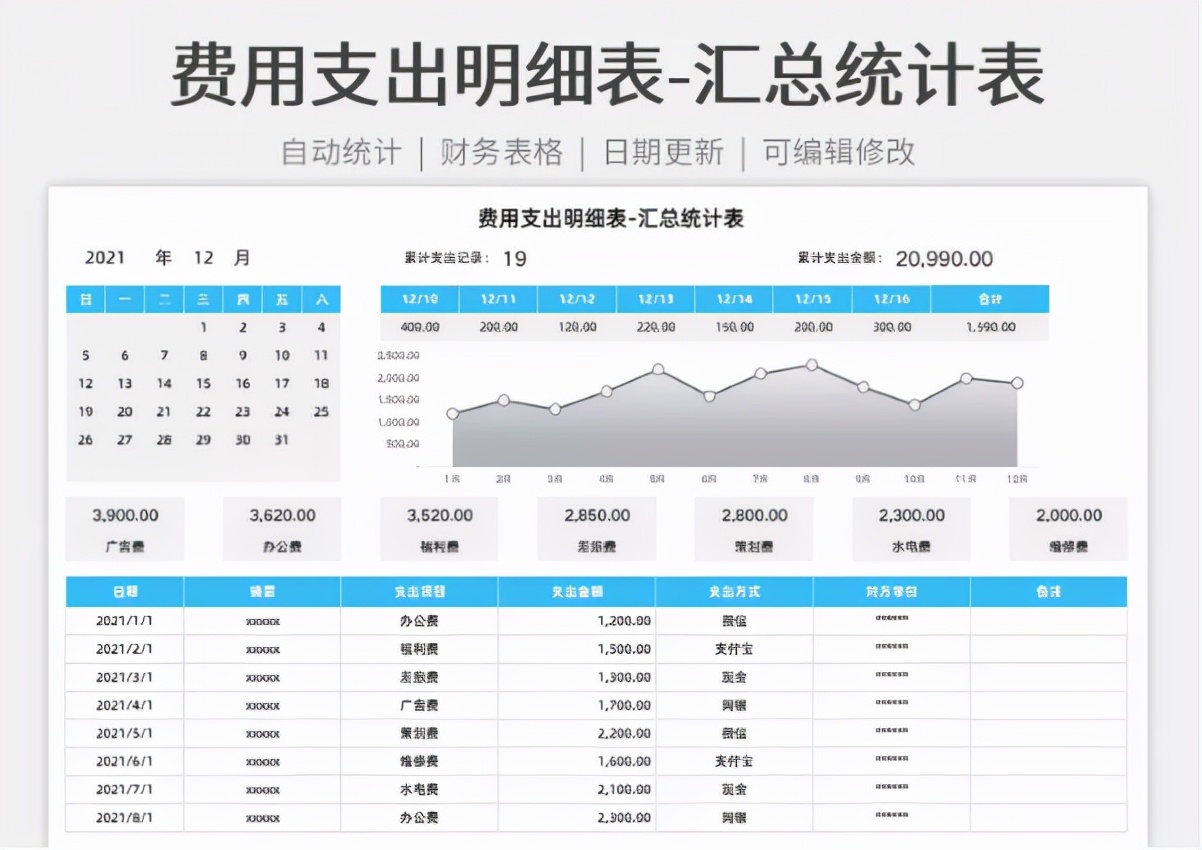This screenshot has height=850, width=1202.
Task: Click the 220.00 value under 12/13
Action: [x=656, y=327]
